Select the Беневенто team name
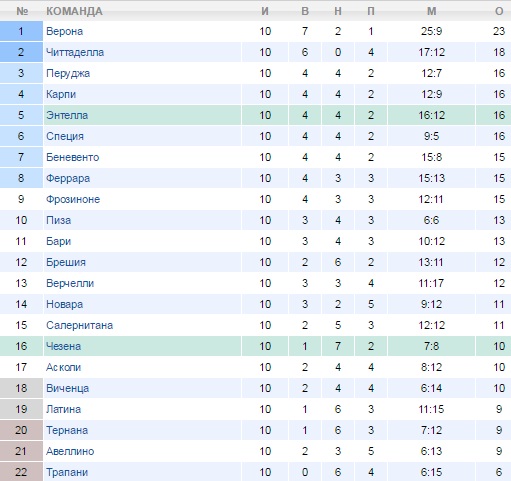 (73, 157)
